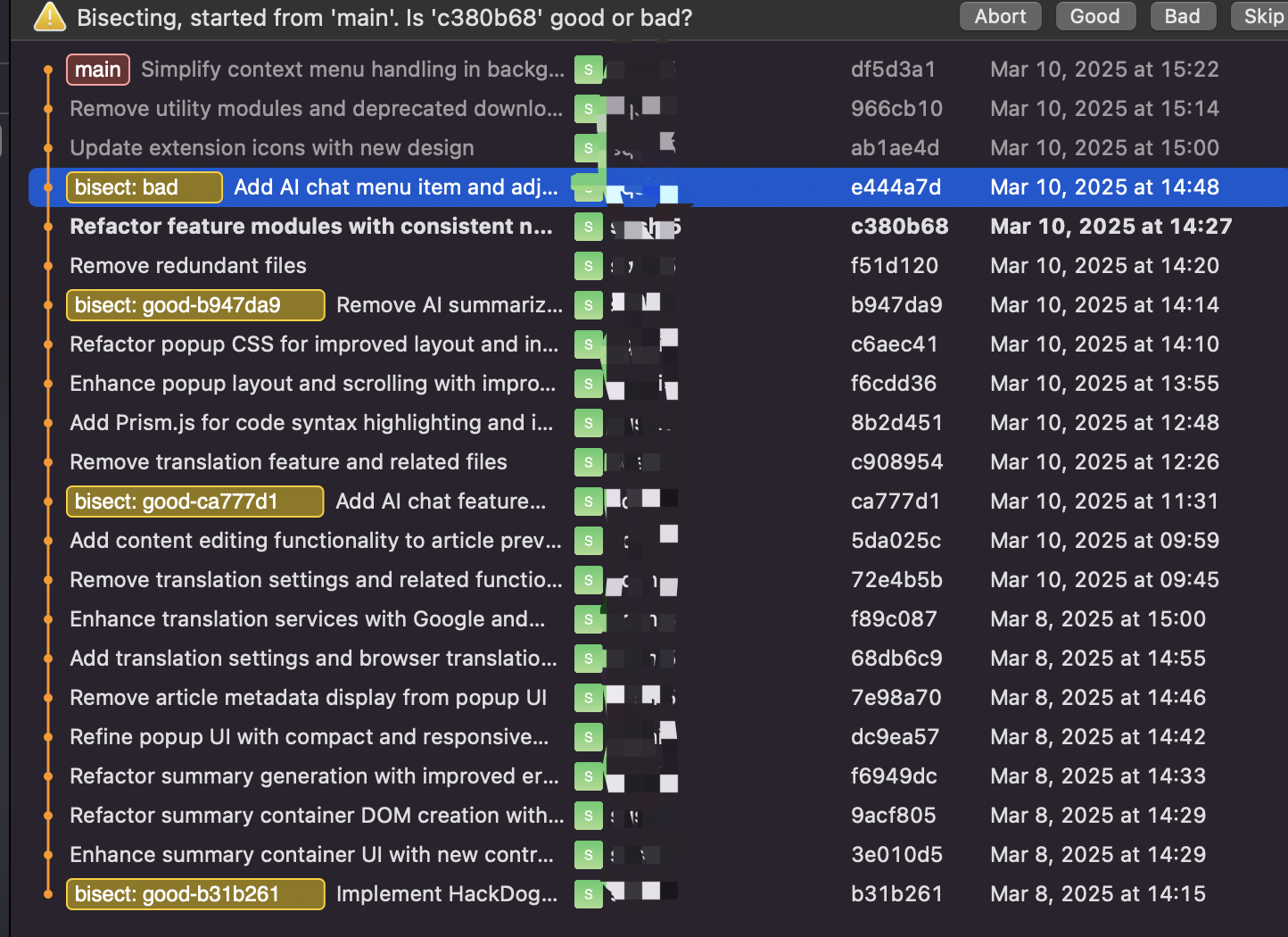Mark the current commit as Bad
The width and height of the screenshot is (1288, 937).
(1182, 17)
